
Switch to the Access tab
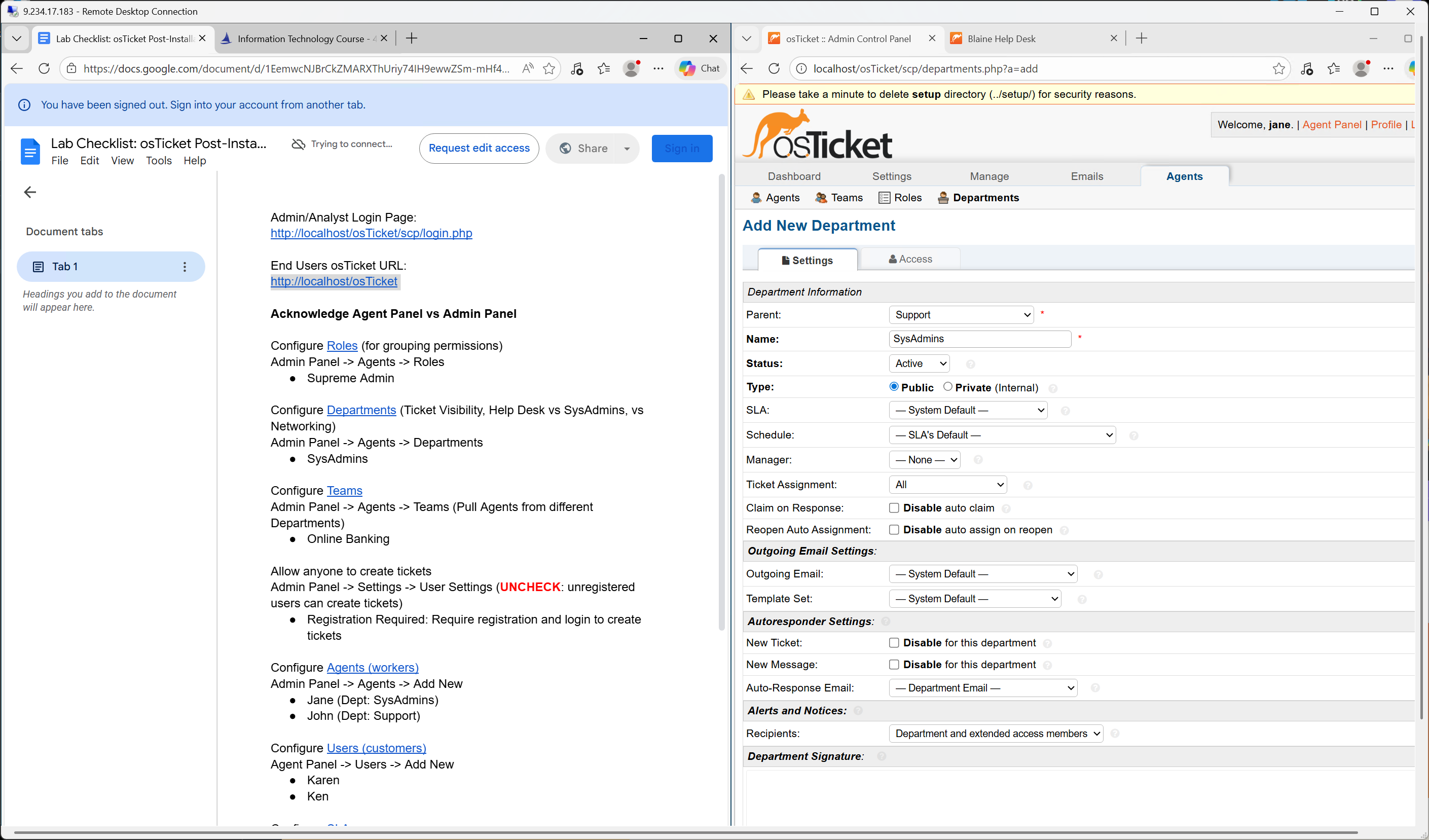click(x=910, y=259)
